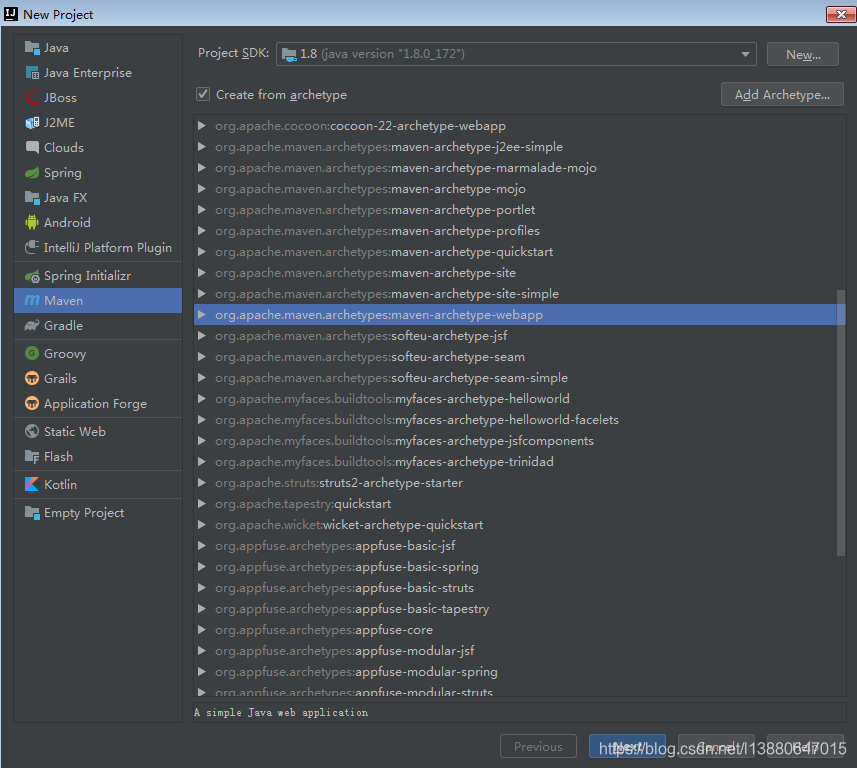Image resolution: width=857 pixels, height=768 pixels.
Task: Expand the cocoon-22-archetype-webapp node
Action: tap(202, 126)
